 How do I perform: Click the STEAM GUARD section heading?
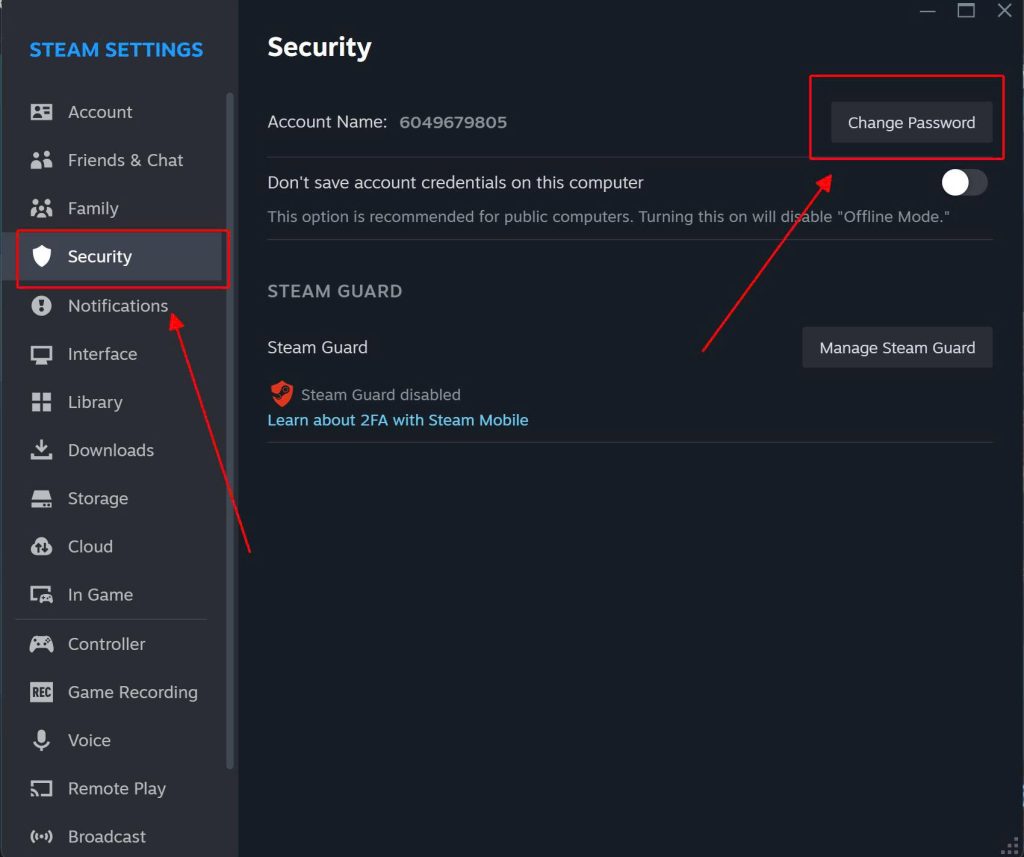334,291
